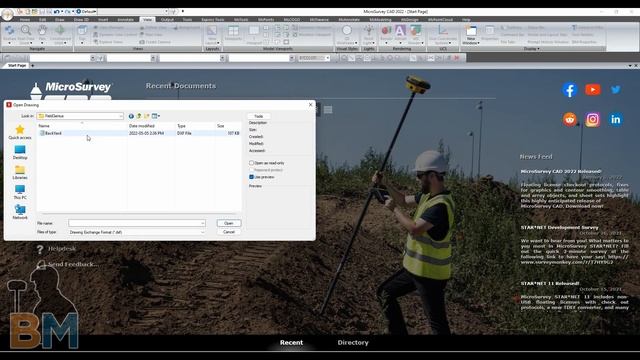The height and width of the screenshot is (360, 640).
Task: Open the Files of type dropdown
Action: click(x=137, y=232)
